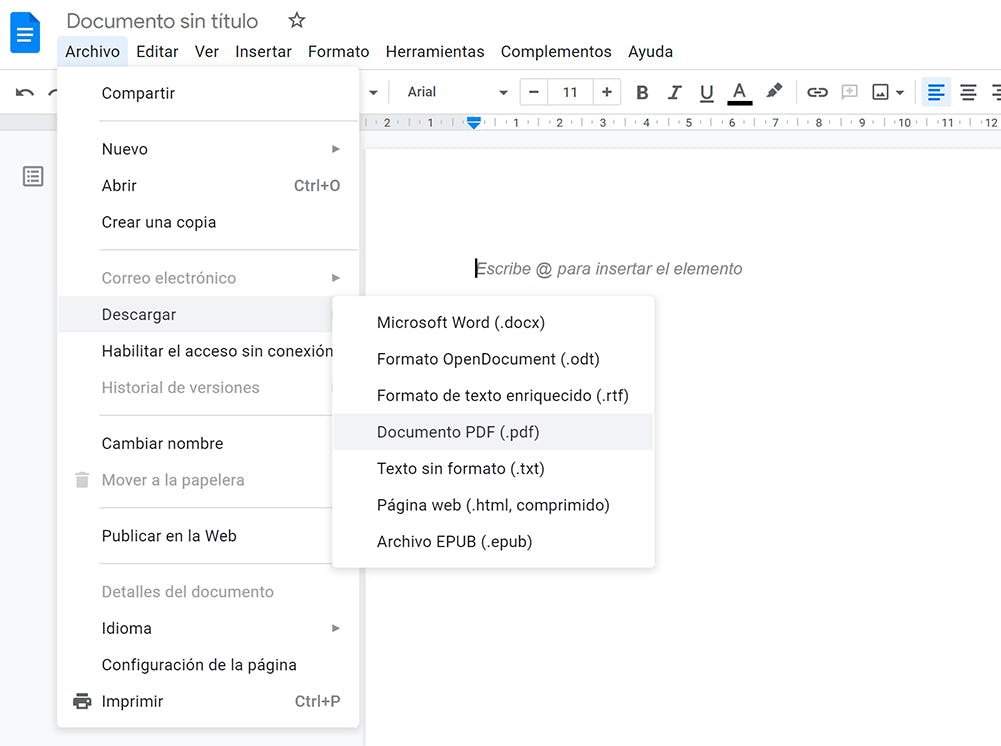
Task: Toggle underline formatting
Action: [x=706, y=92]
